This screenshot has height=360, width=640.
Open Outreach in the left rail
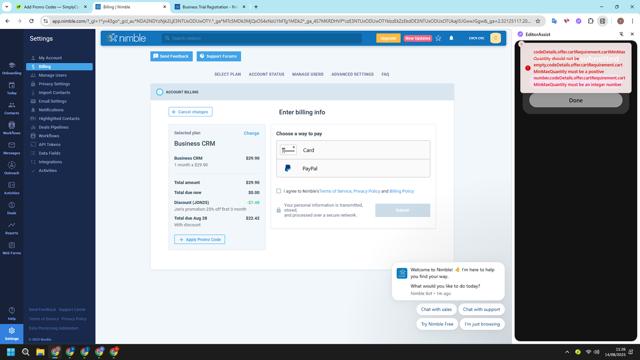[11, 168]
